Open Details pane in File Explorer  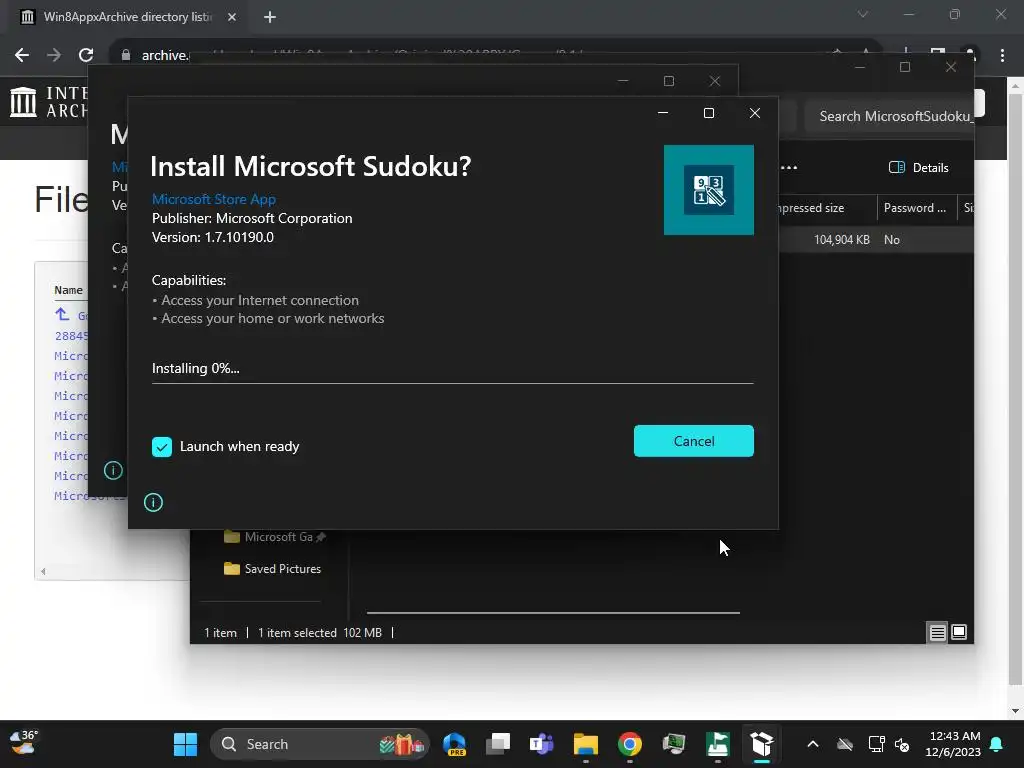pos(919,168)
